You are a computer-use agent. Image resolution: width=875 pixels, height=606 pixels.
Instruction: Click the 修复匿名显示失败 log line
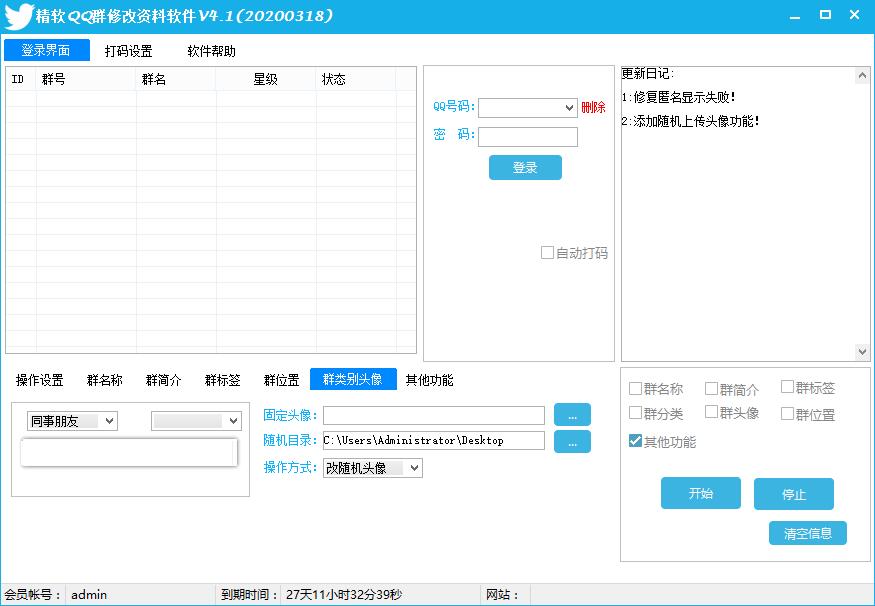(678, 97)
